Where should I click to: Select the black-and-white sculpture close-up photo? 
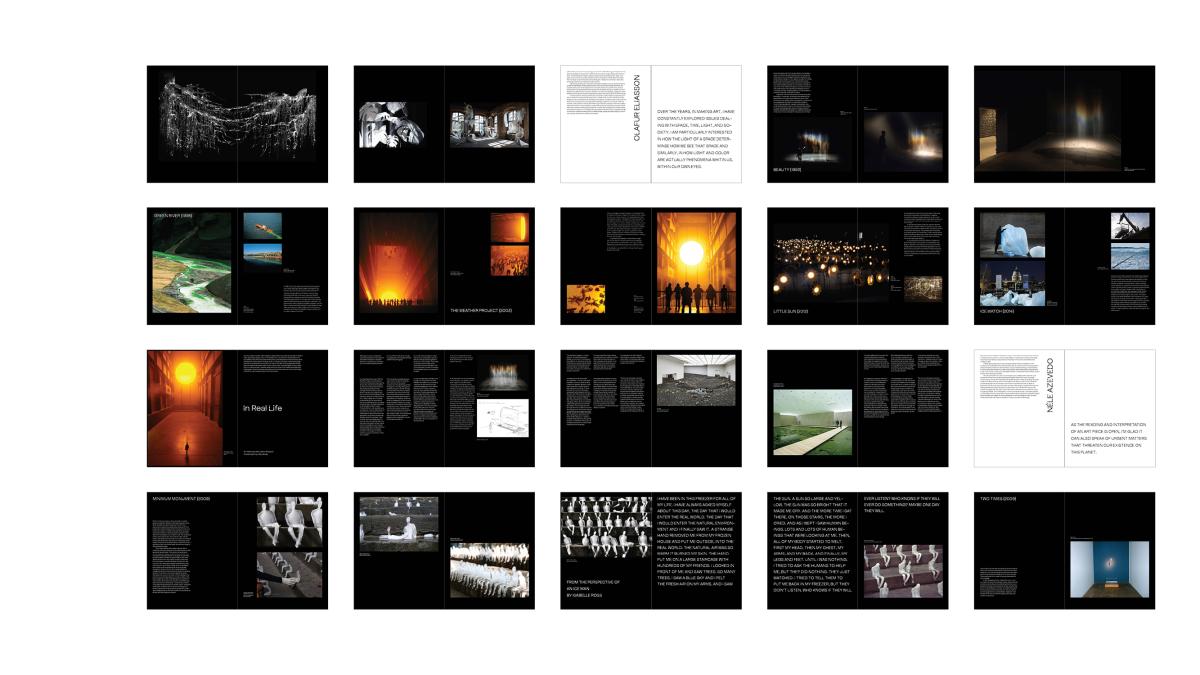pyautogui.click(x=393, y=125)
